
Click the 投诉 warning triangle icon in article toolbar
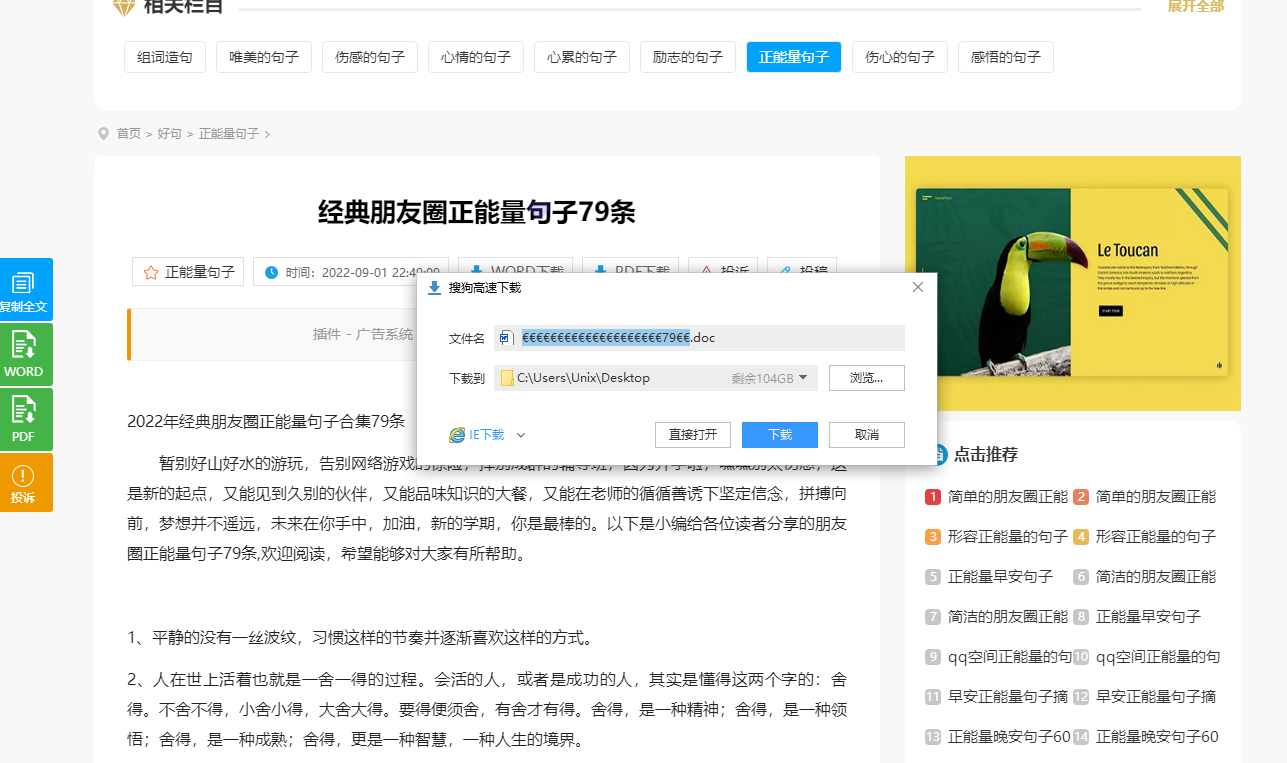pyautogui.click(x=706, y=272)
